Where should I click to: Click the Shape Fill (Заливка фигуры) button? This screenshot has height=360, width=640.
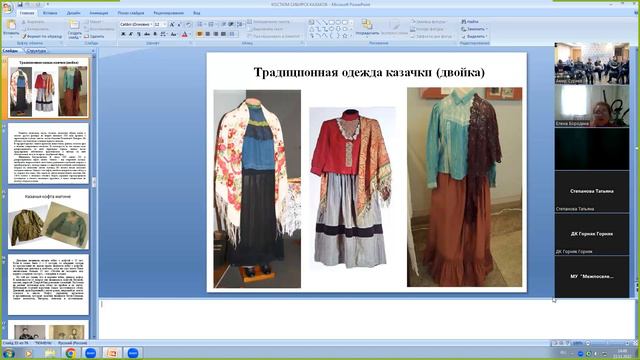tap(429, 22)
